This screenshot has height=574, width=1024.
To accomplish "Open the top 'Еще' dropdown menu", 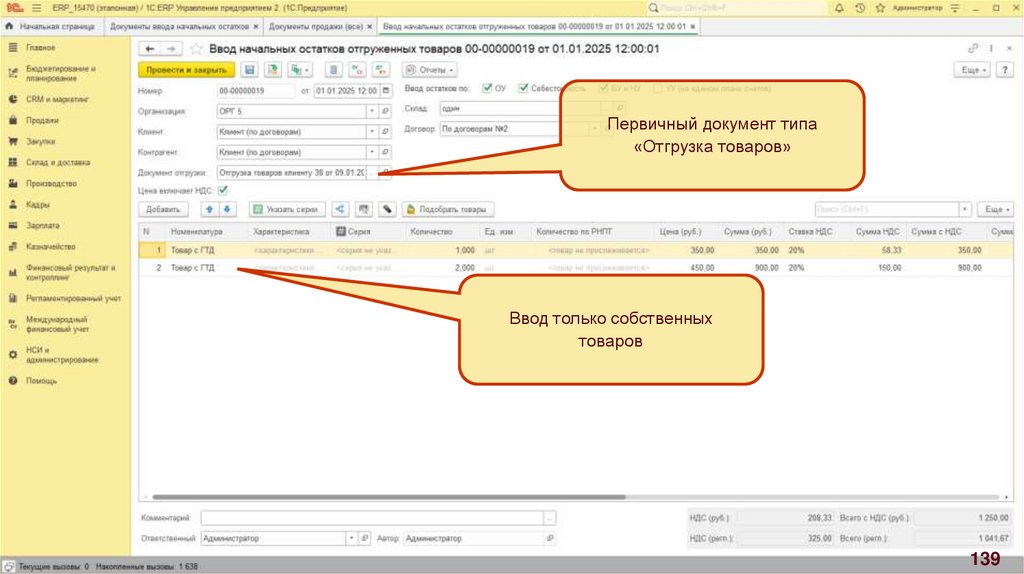I will [x=973, y=70].
